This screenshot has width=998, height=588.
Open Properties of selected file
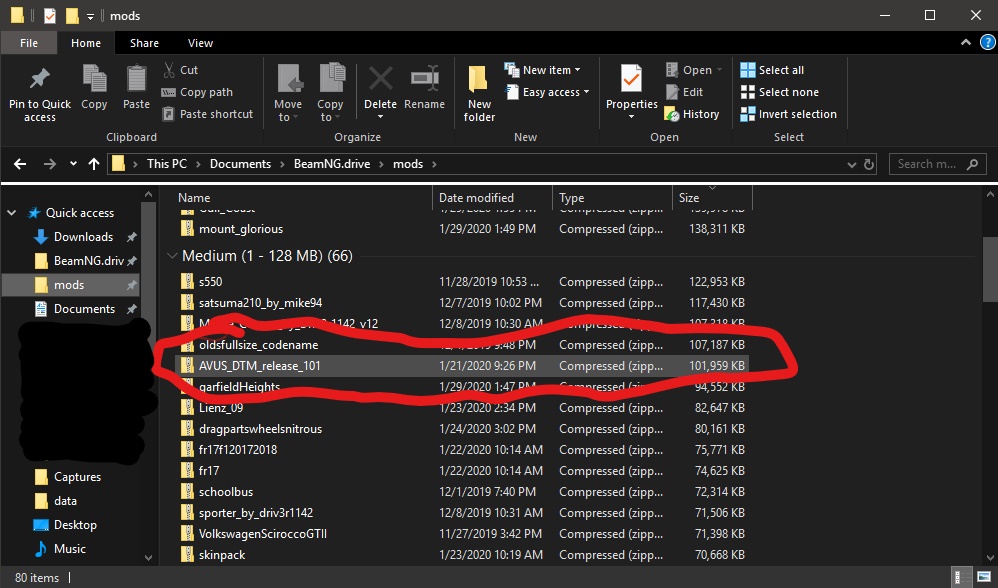point(631,93)
